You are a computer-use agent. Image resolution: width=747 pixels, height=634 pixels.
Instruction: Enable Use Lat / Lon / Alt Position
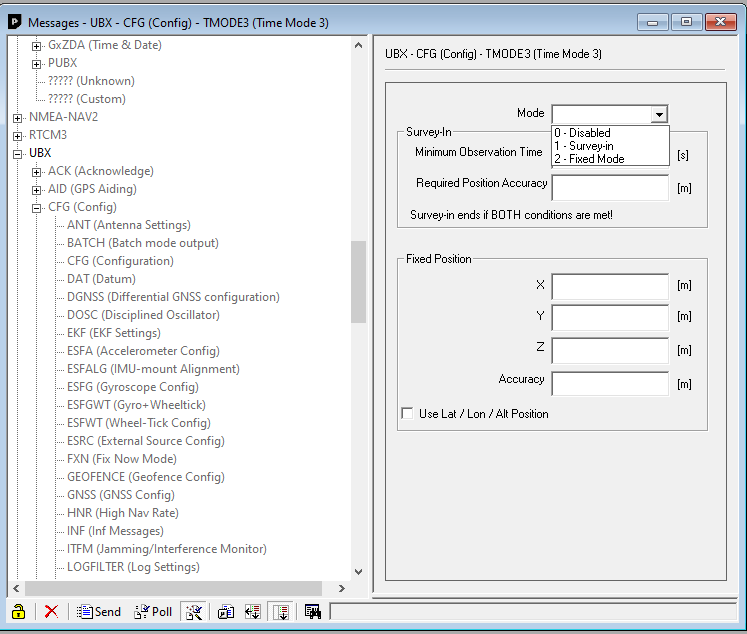(407, 413)
